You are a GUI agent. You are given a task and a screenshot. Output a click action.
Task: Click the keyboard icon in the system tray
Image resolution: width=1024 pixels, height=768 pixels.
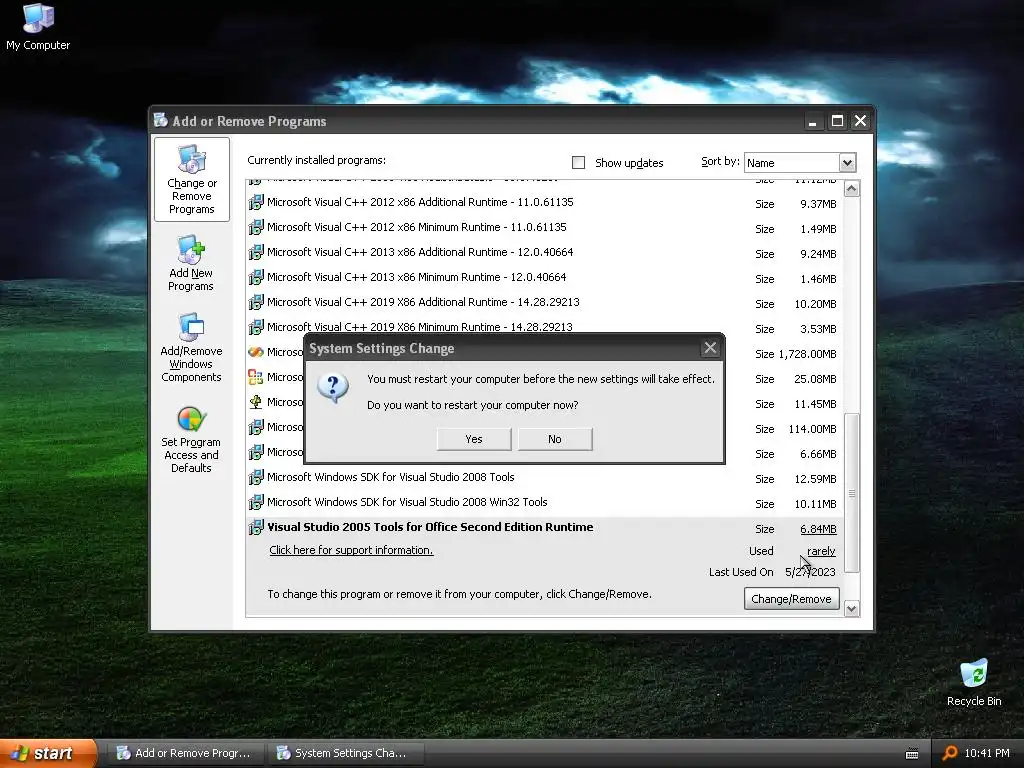point(912,754)
